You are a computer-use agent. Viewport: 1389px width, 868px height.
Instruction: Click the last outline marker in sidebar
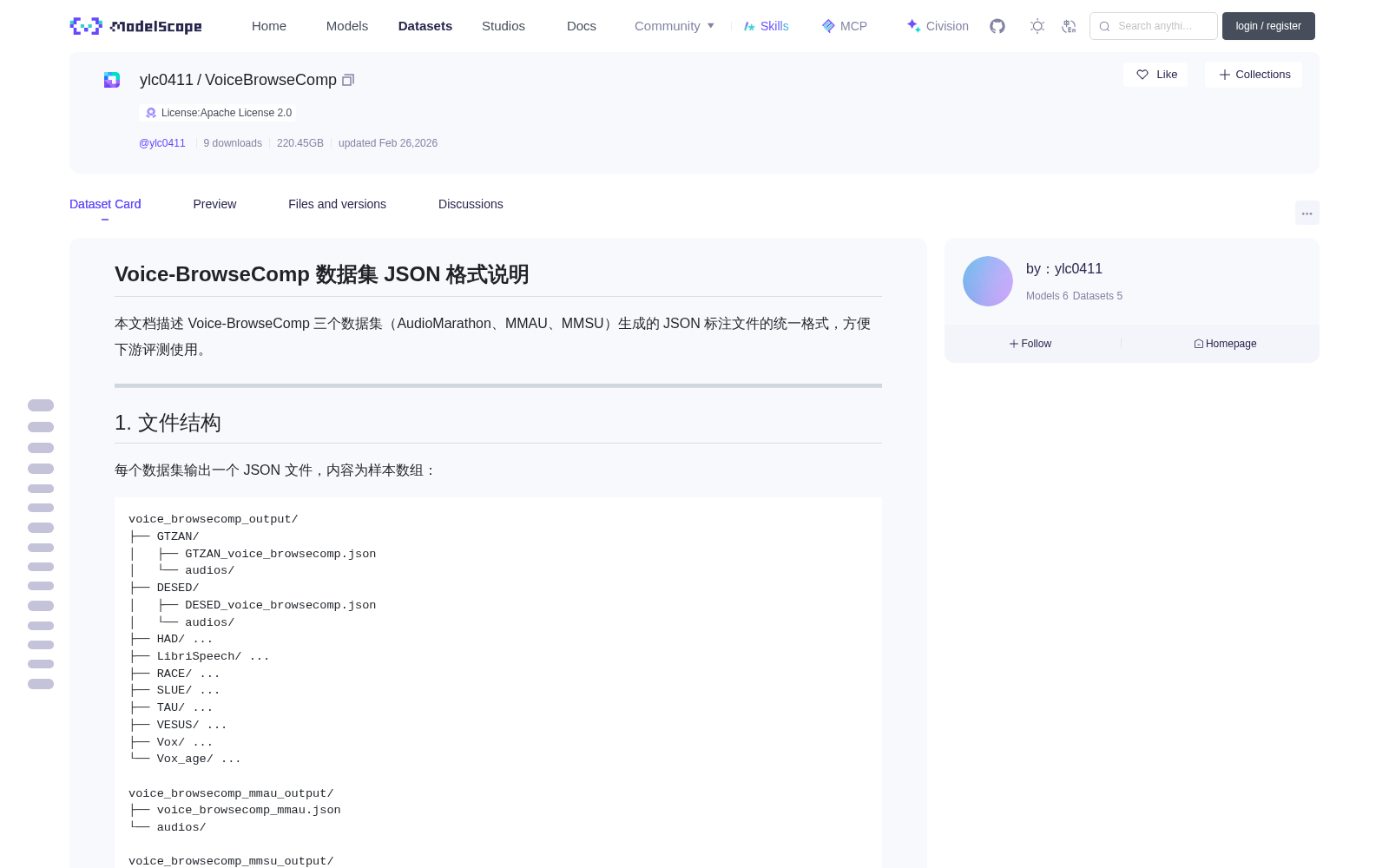pos(41,684)
